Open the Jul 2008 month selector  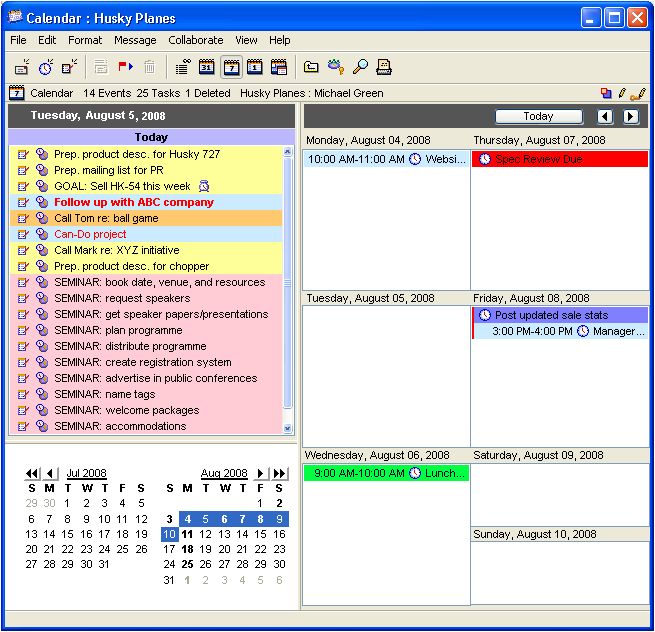[x=86, y=474]
